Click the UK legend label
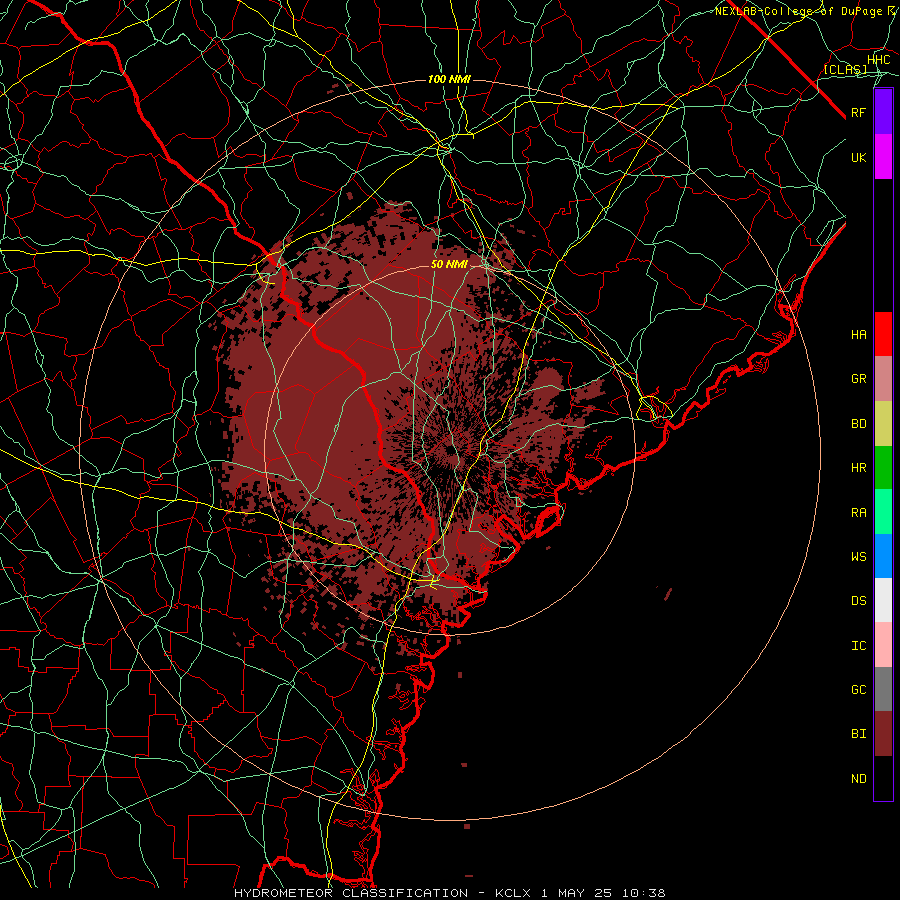Viewport: 900px width, 900px height. (859, 157)
